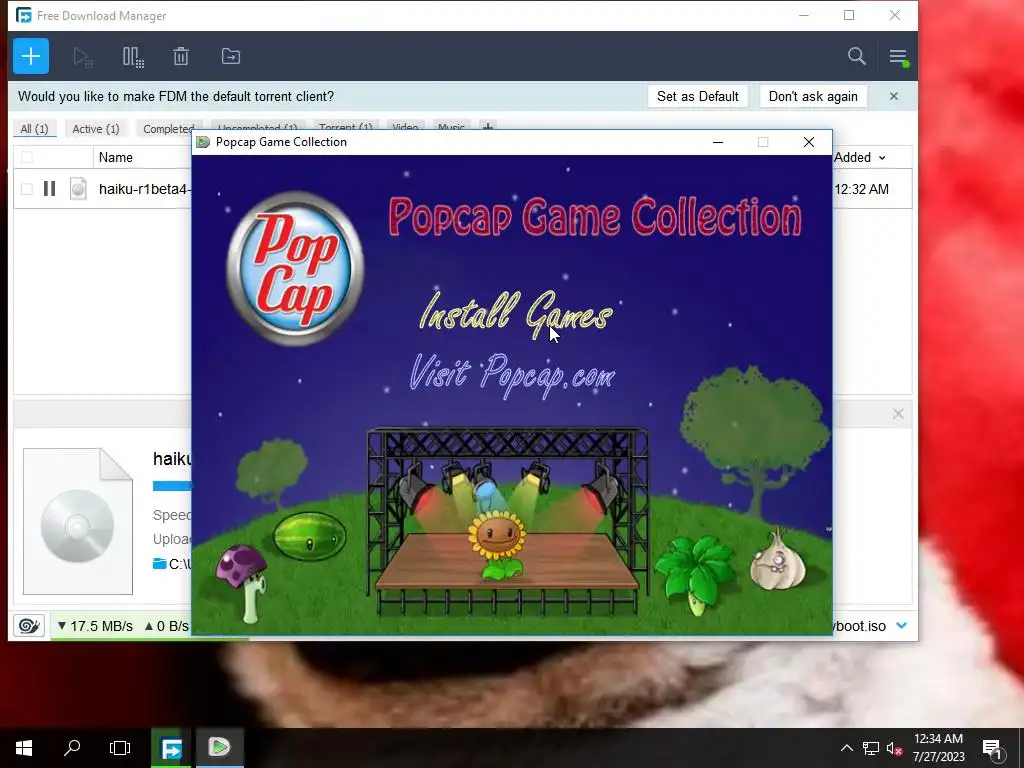The image size is (1024, 768).
Task: Switch to the Active (1) filter tab
Action: click(96, 129)
